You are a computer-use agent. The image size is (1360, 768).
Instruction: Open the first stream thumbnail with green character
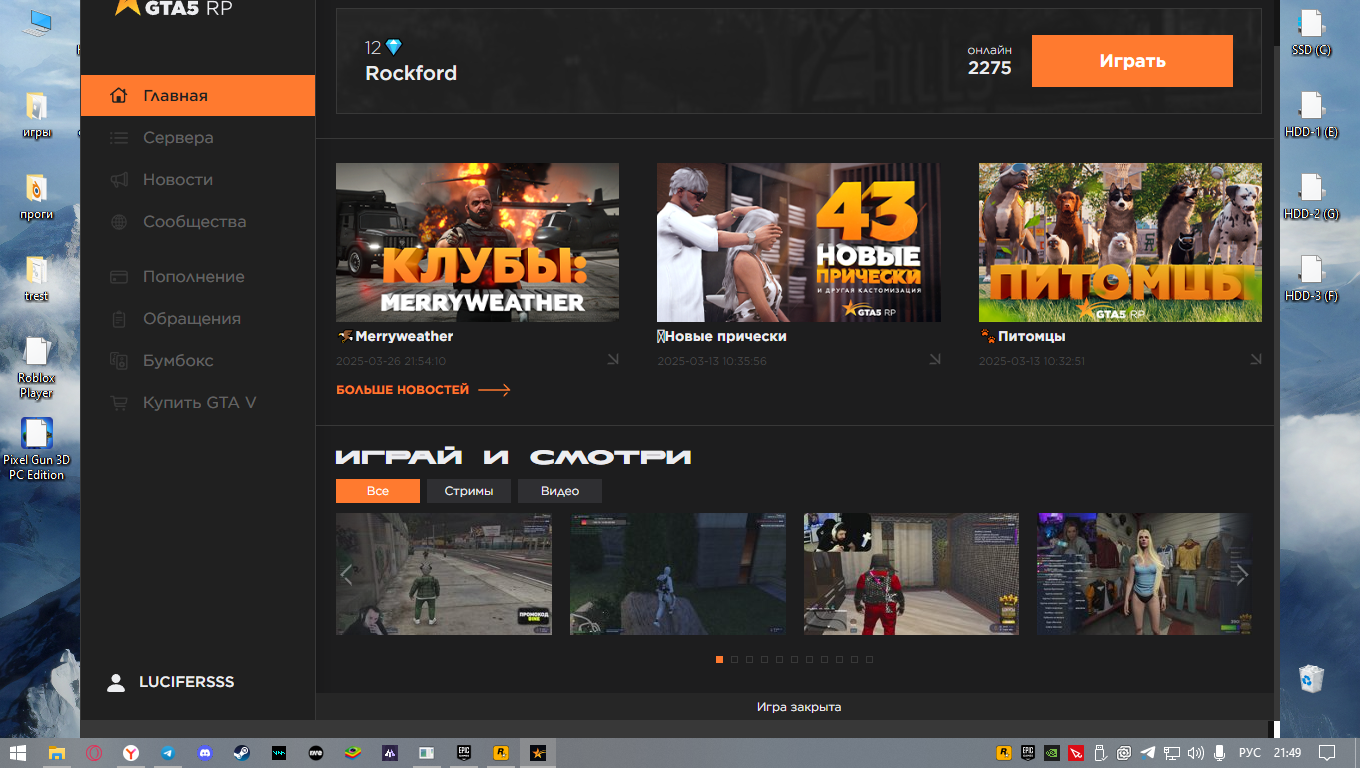tap(444, 574)
